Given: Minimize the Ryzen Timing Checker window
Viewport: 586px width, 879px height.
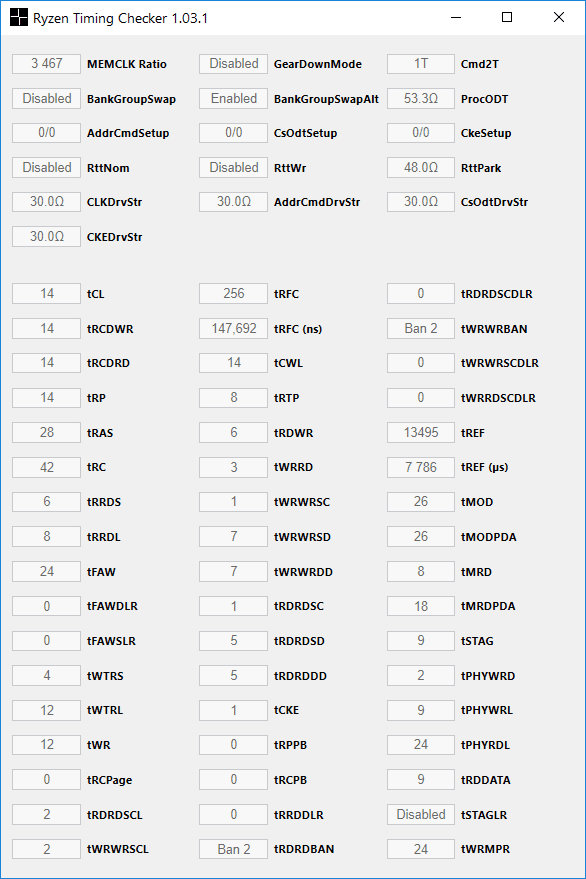Looking at the screenshot, I should (x=456, y=17).
